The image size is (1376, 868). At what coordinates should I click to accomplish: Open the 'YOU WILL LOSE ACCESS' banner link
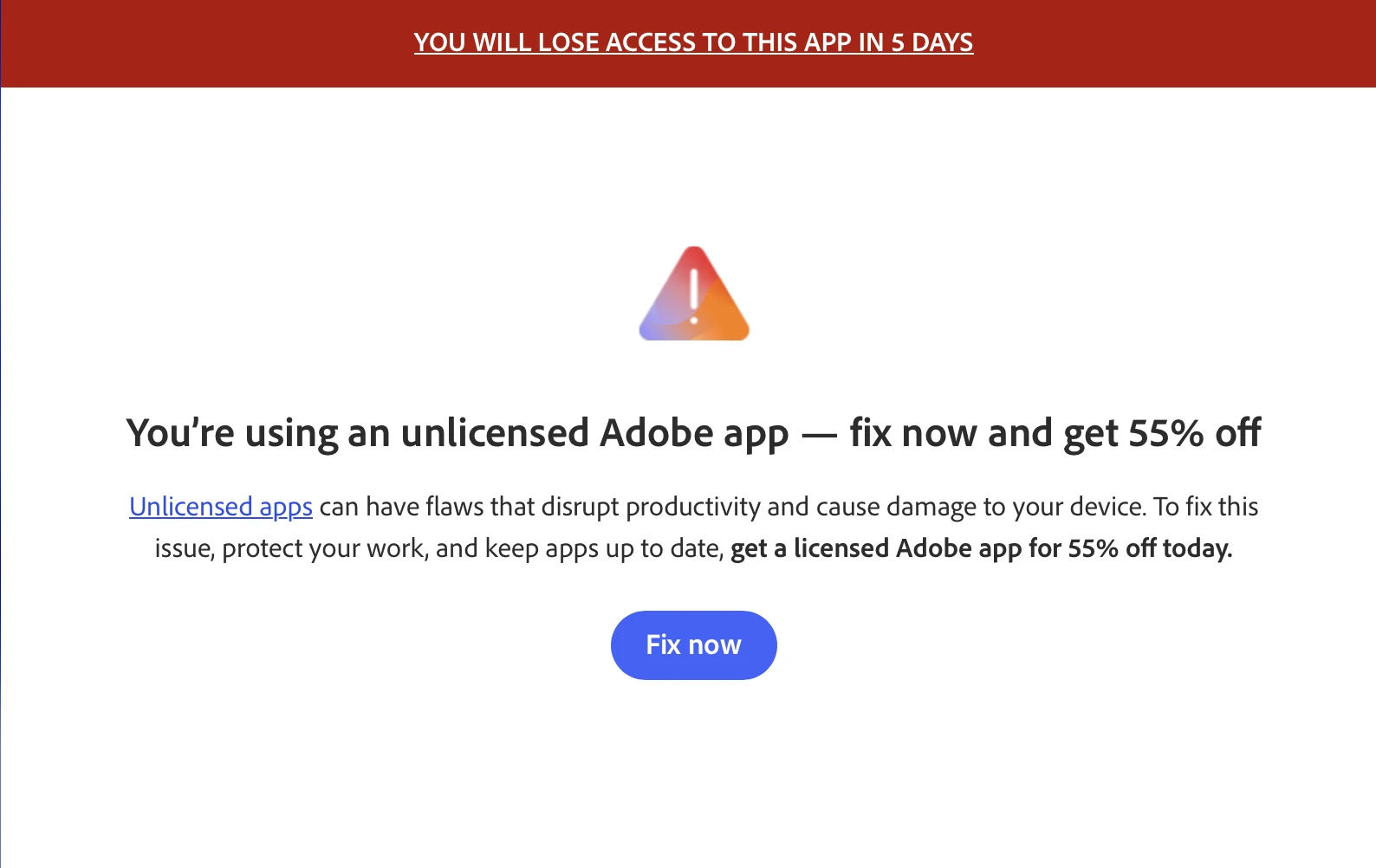(693, 42)
